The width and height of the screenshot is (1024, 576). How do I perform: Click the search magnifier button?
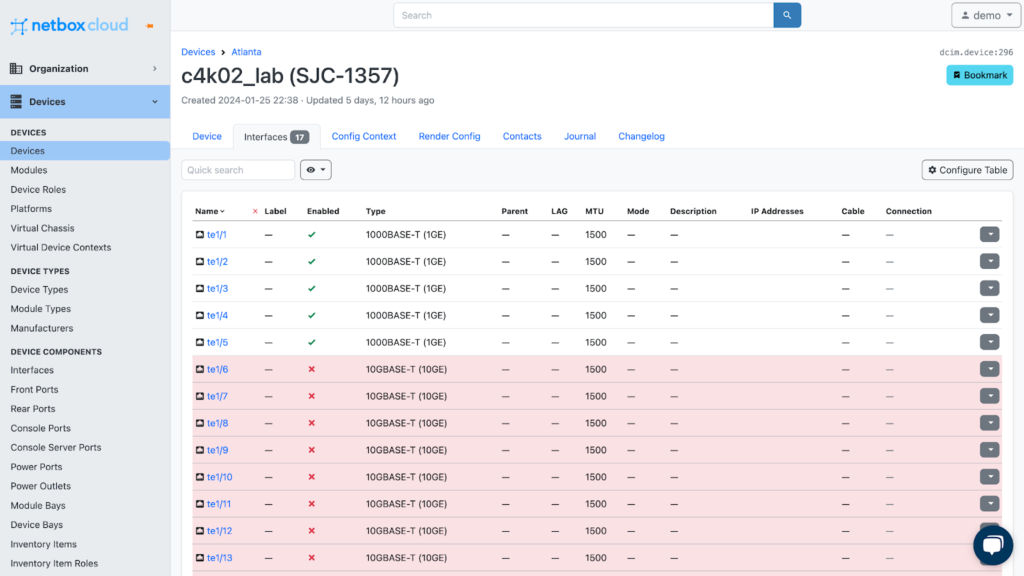pyautogui.click(x=787, y=15)
